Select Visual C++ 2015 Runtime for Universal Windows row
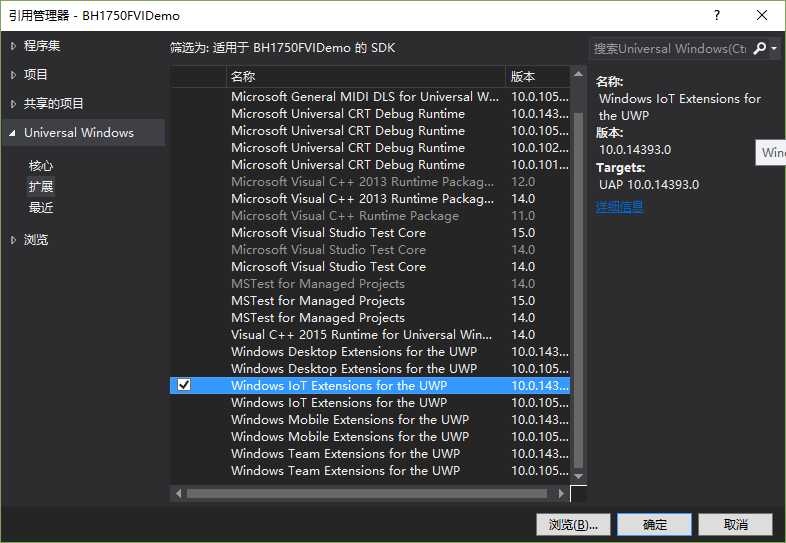 click(x=370, y=334)
